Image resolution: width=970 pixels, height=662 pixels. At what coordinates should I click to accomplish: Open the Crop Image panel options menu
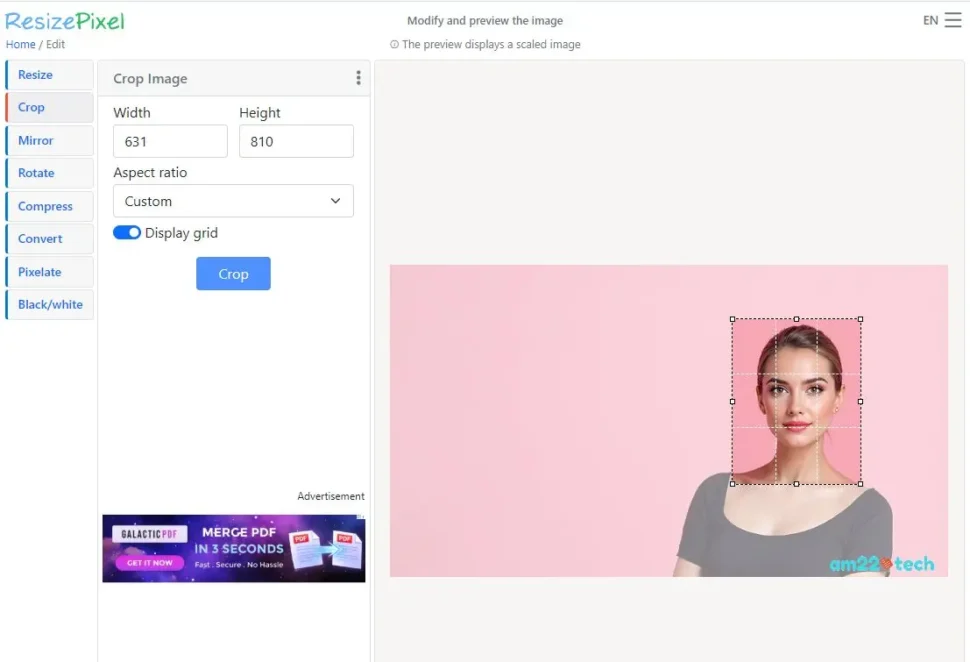pyautogui.click(x=358, y=78)
